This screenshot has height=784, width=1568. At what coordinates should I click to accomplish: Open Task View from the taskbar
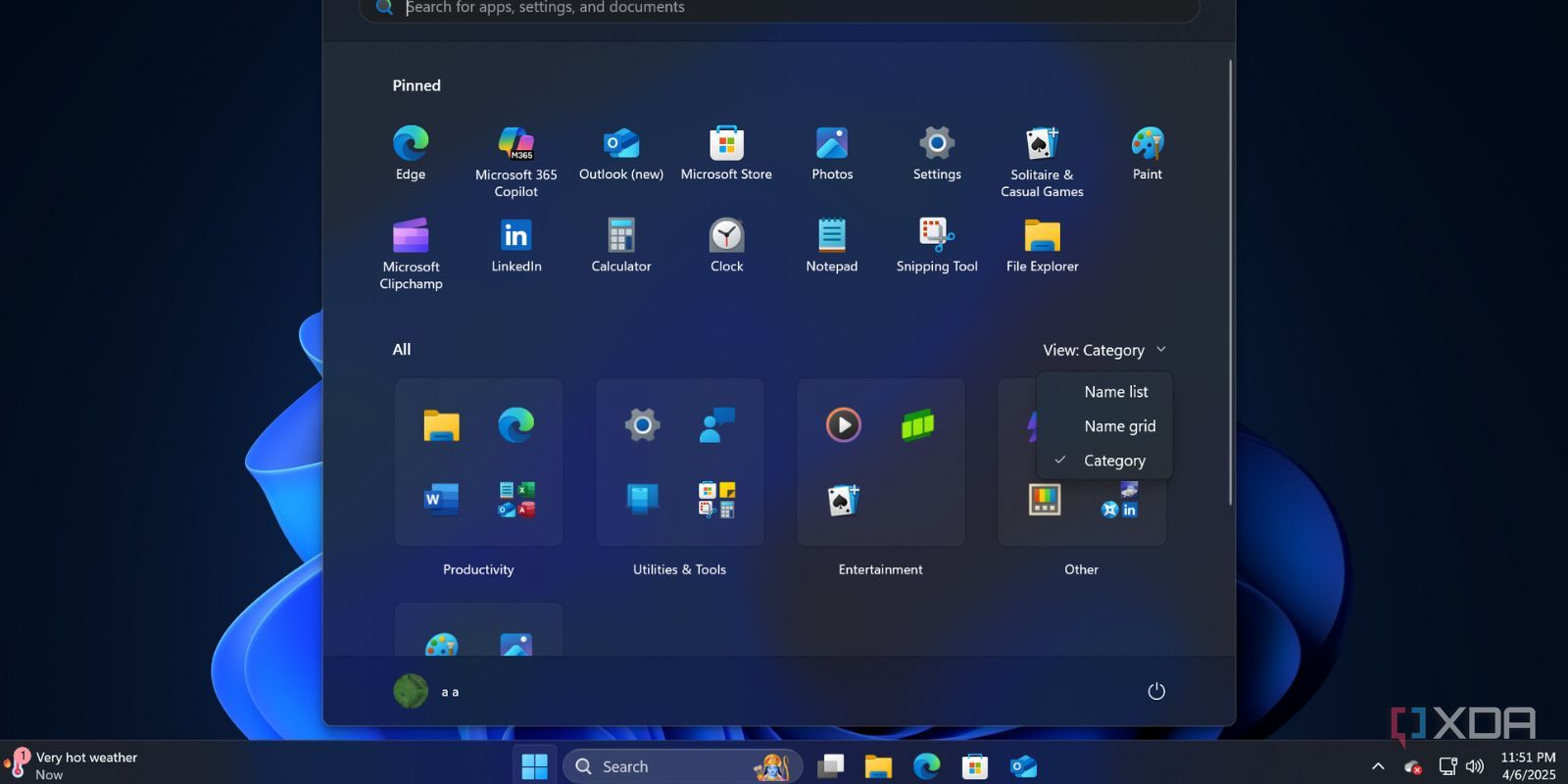(x=831, y=766)
